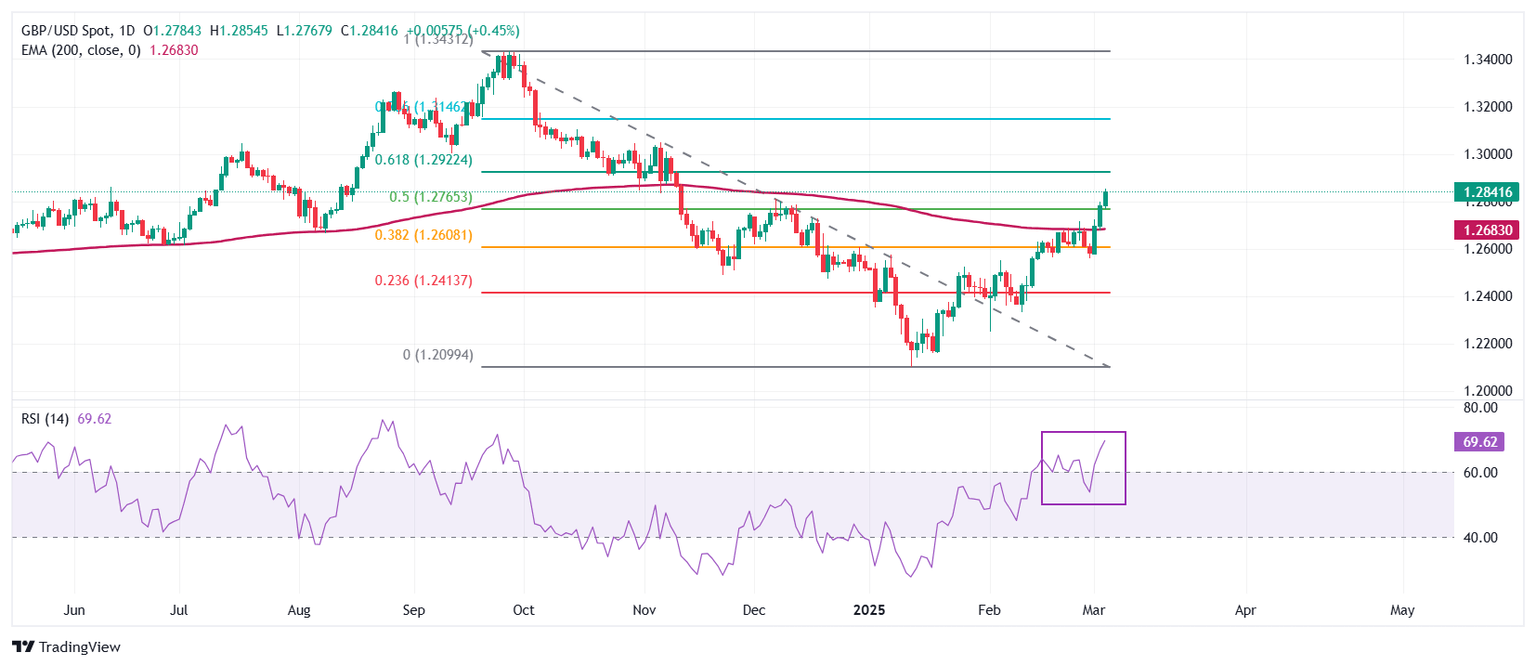Select the 2025 label on the time axis

tap(869, 609)
